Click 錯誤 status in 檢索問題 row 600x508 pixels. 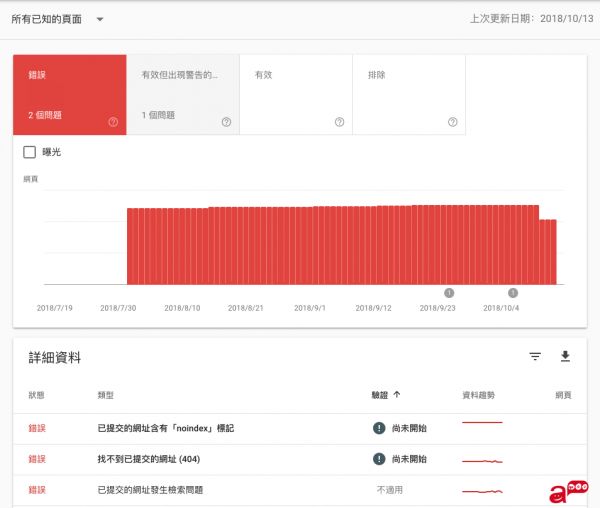37,490
